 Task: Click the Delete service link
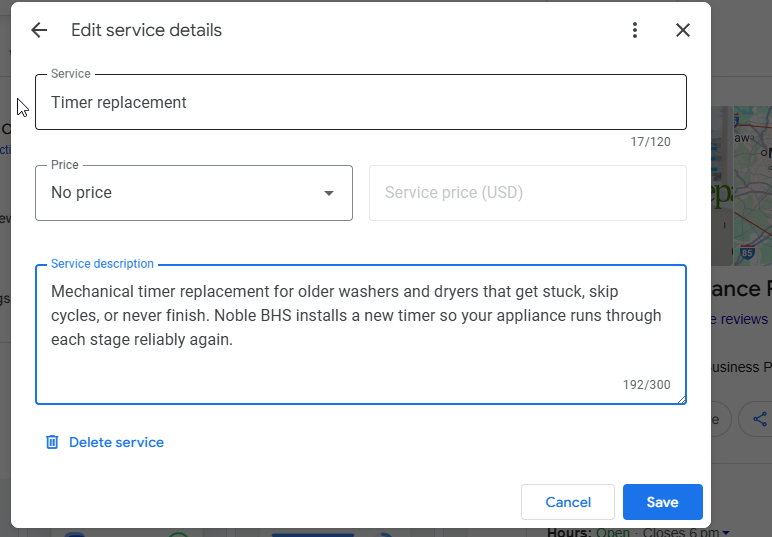tap(116, 442)
